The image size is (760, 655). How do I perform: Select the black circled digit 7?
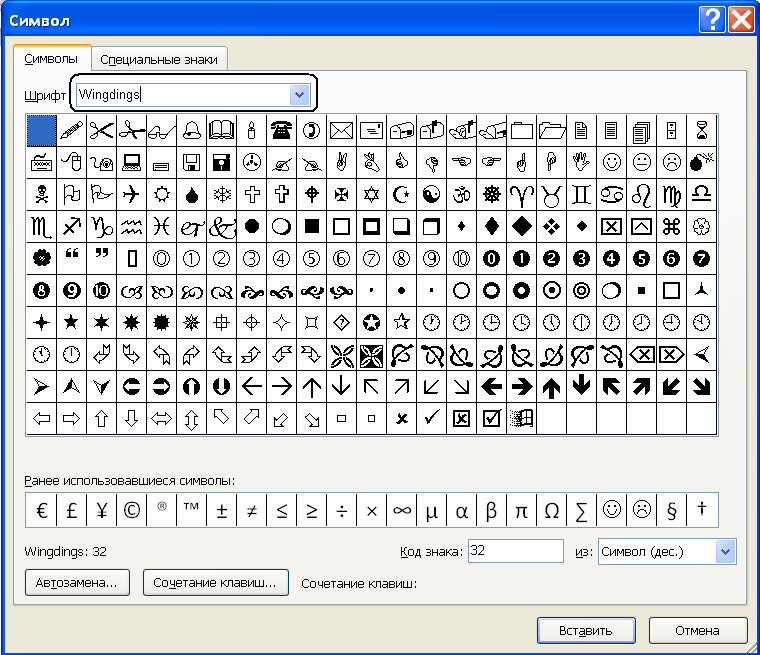coord(701,258)
